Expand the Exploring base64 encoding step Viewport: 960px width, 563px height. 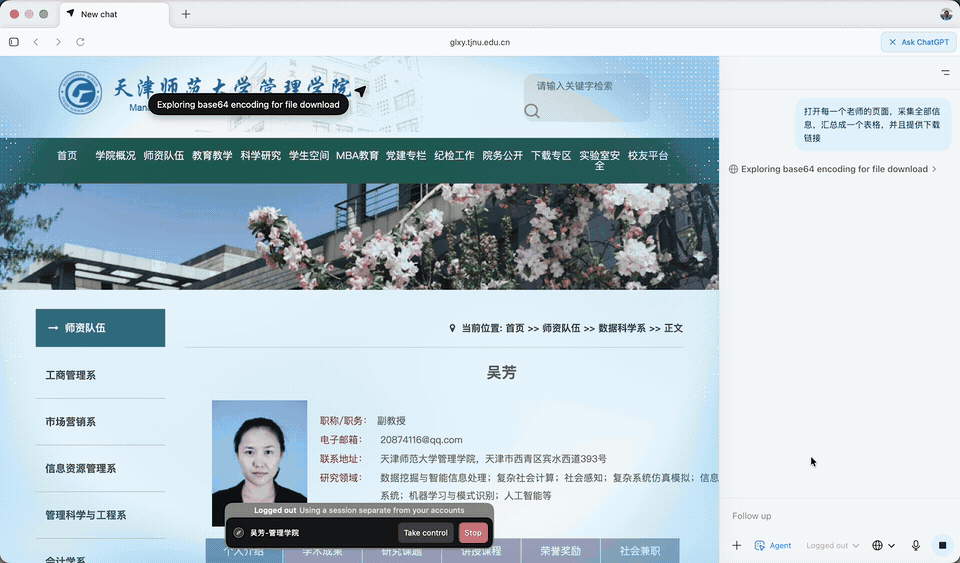point(834,169)
